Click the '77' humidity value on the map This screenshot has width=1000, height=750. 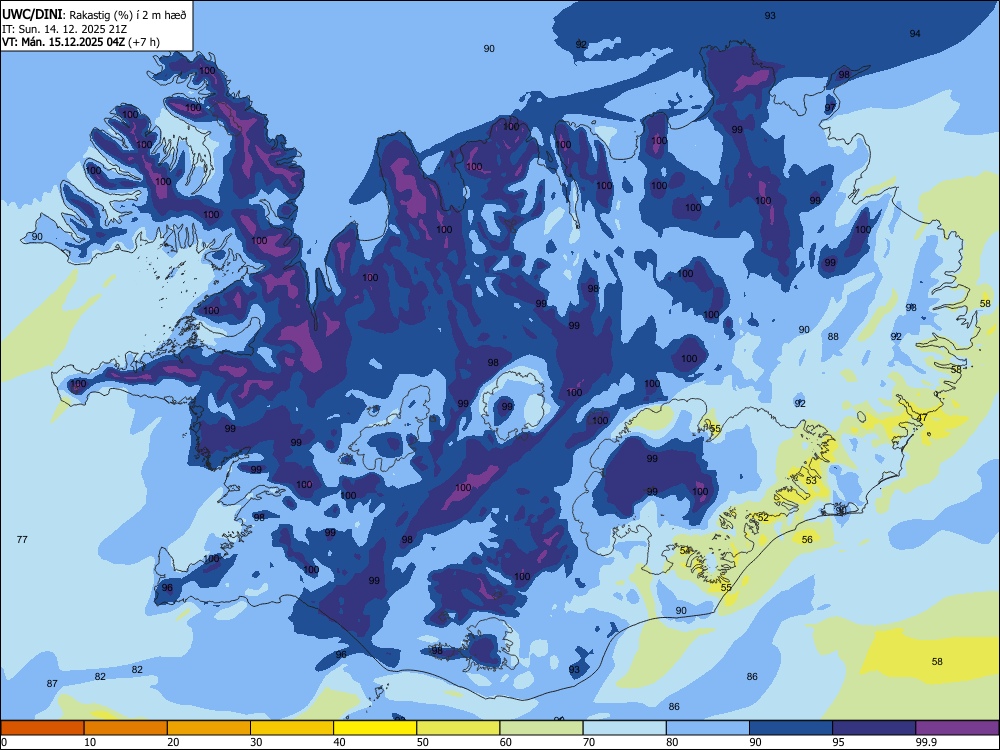(x=22, y=540)
